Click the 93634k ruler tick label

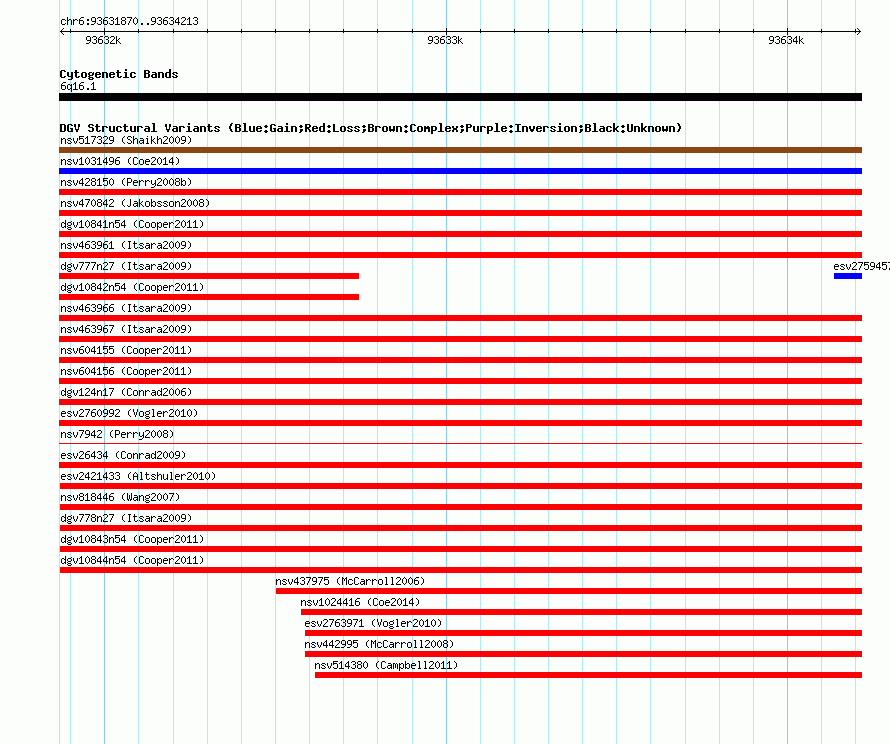click(786, 40)
